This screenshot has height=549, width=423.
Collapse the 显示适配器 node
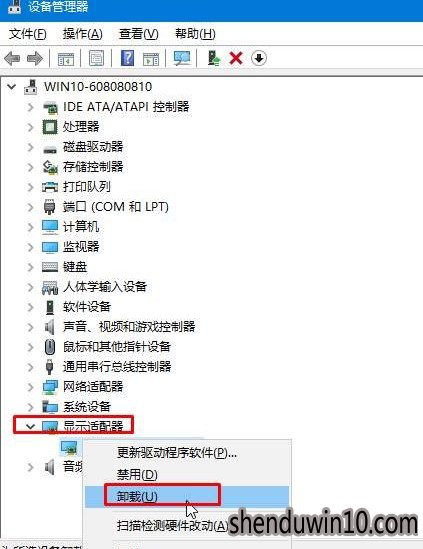30,426
